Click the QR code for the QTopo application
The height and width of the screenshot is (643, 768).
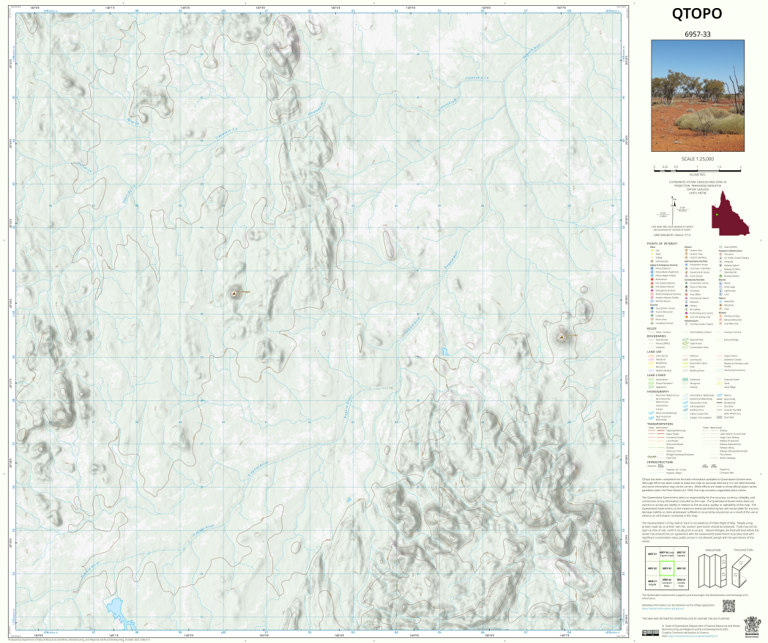coord(728,606)
